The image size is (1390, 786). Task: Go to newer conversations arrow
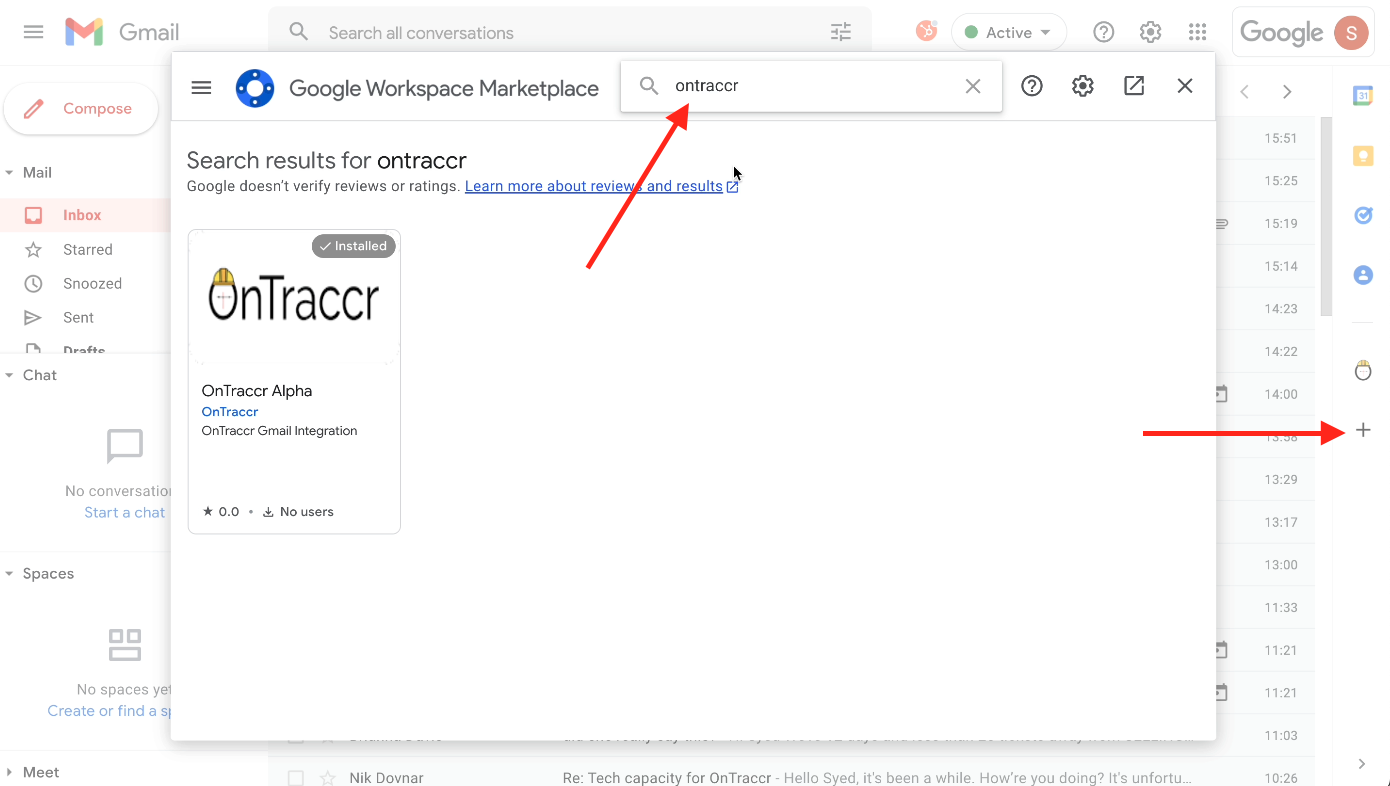pyautogui.click(x=1245, y=92)
